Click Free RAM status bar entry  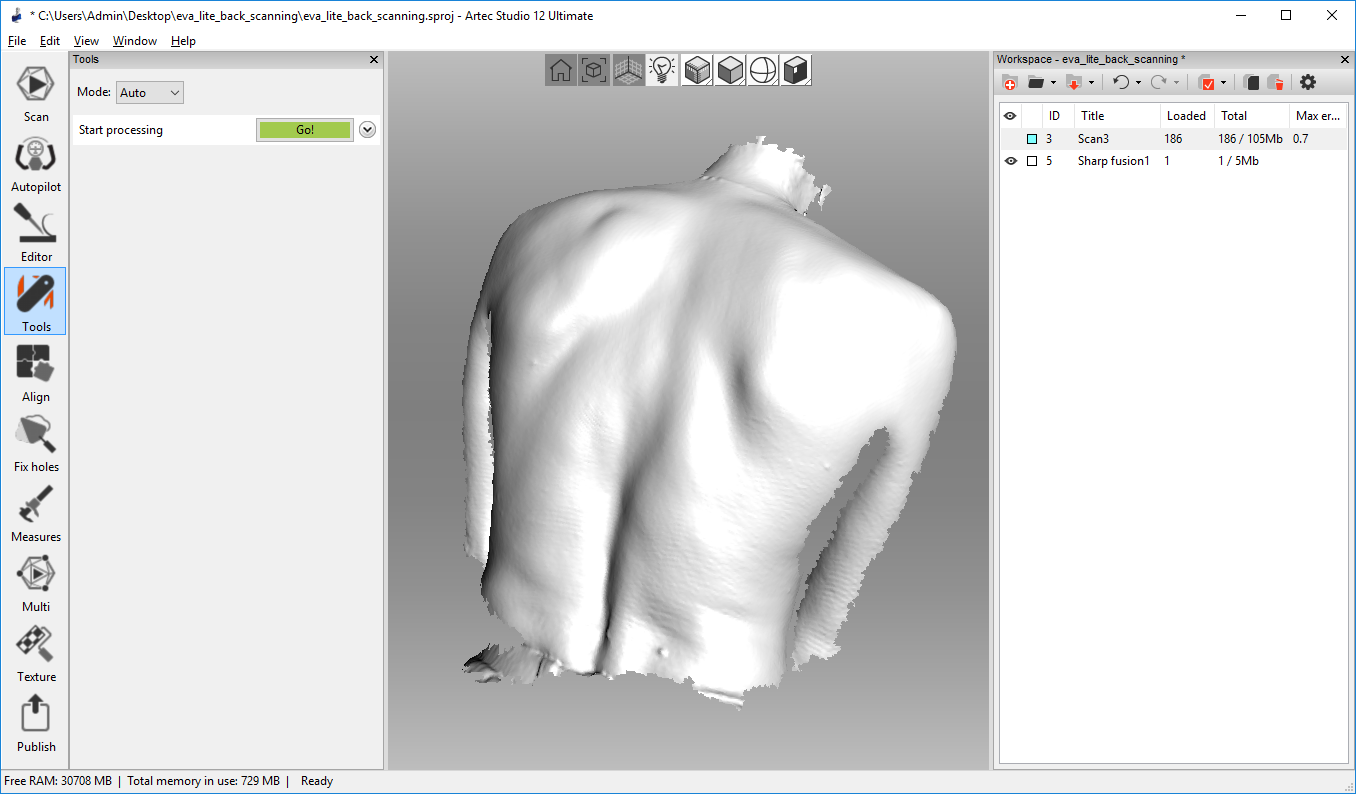[x=58, y=781]
